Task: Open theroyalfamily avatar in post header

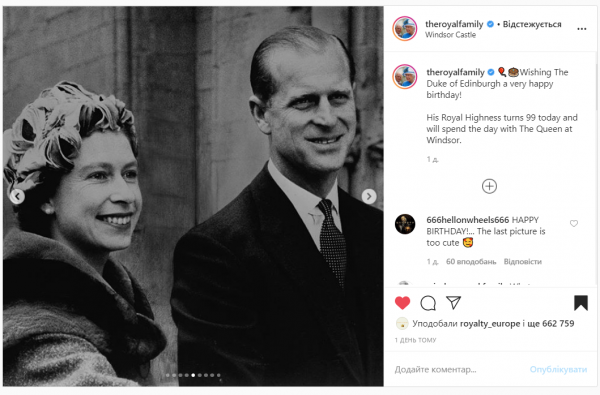Action: tap(404, 29)
